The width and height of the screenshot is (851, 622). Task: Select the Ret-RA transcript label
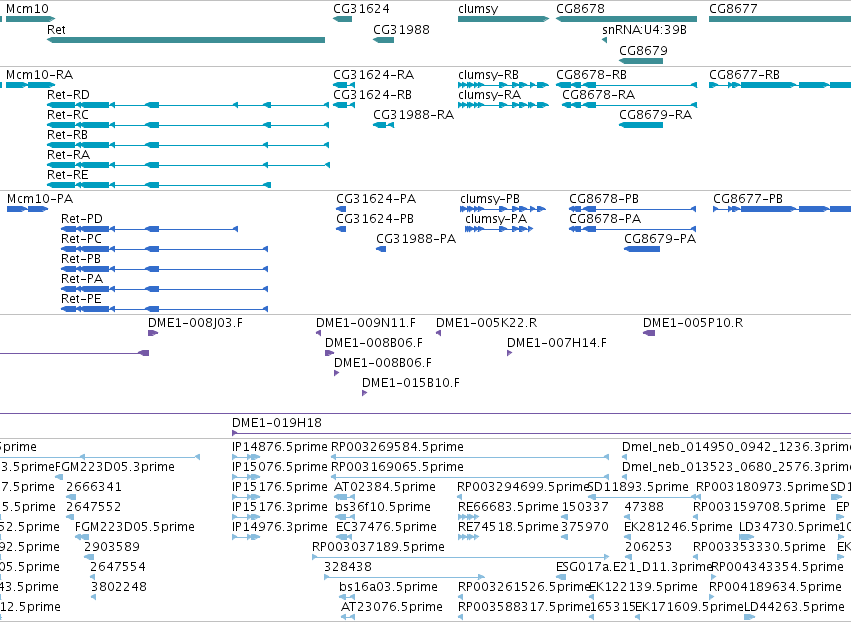pos(68,155)
